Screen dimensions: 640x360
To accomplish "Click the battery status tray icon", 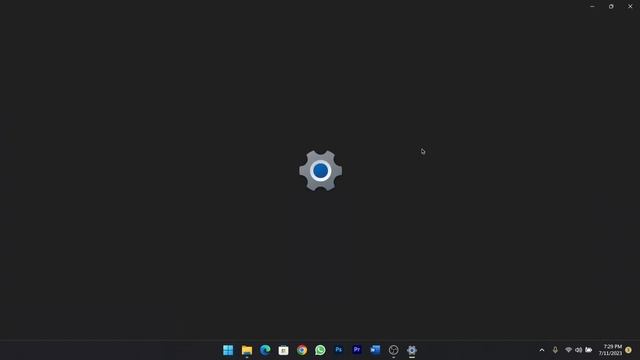I will tap(589, 350).
